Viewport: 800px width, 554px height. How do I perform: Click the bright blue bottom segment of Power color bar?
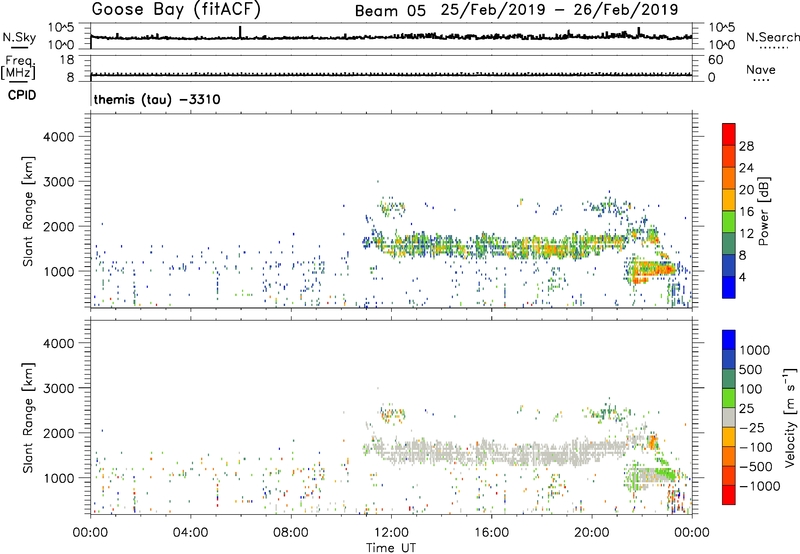(729, 287)
